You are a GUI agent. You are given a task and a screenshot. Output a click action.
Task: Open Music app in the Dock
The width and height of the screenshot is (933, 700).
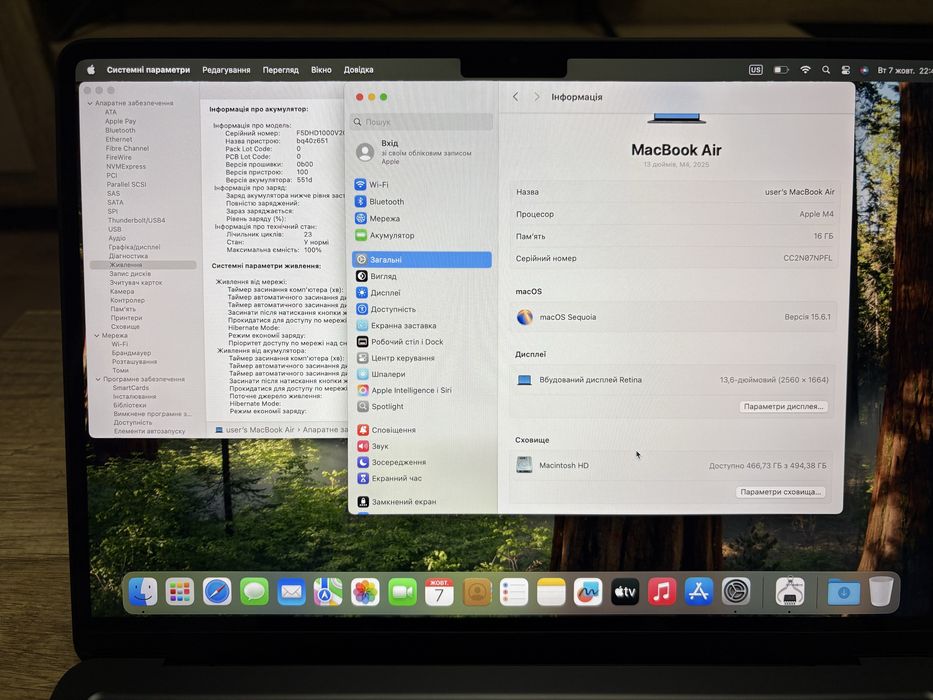click(x=662, y=592)
